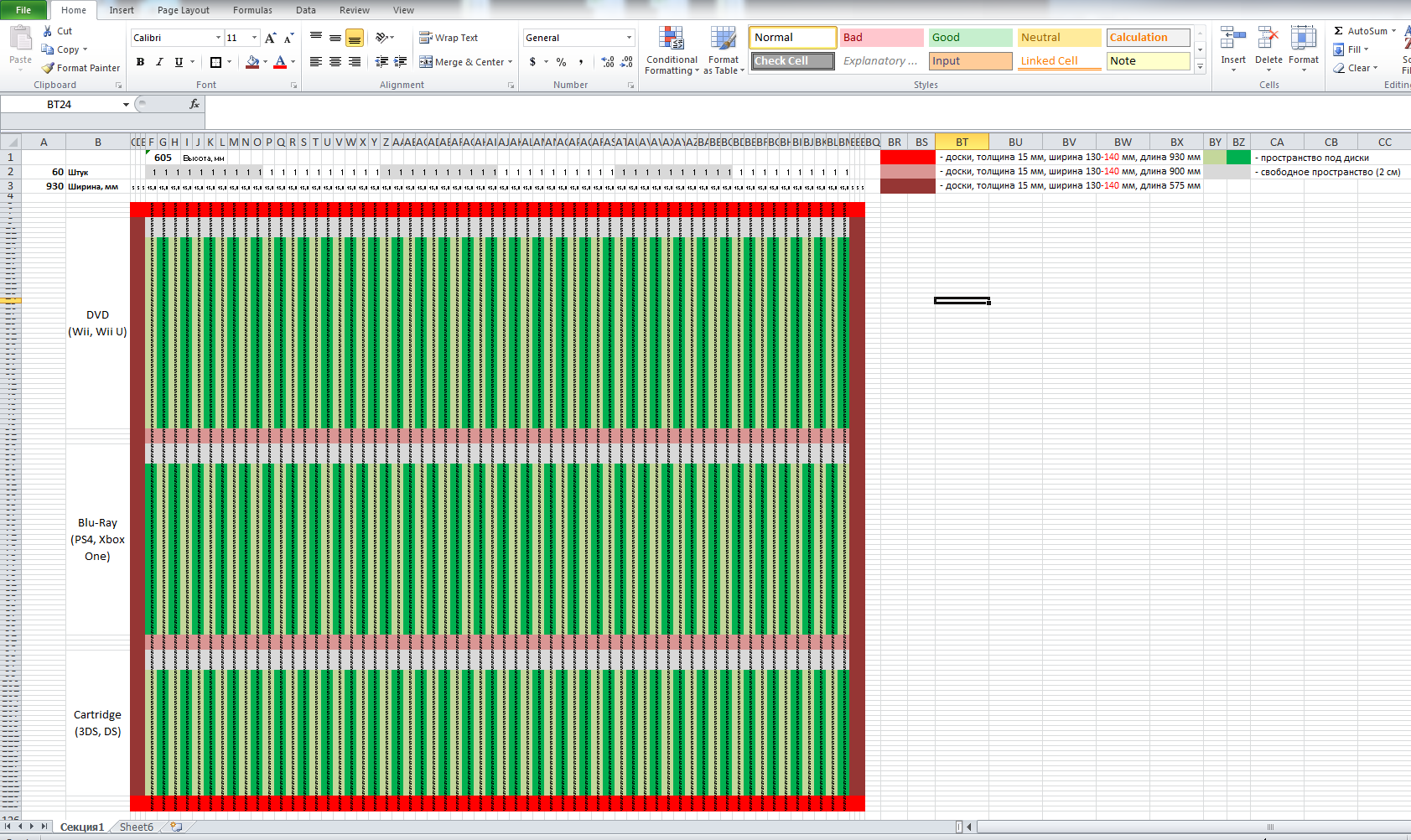Image resolution: width=1411 pixels, height=840 pixels.
Task: Click the Cut scissors icon
Action: 48,31
